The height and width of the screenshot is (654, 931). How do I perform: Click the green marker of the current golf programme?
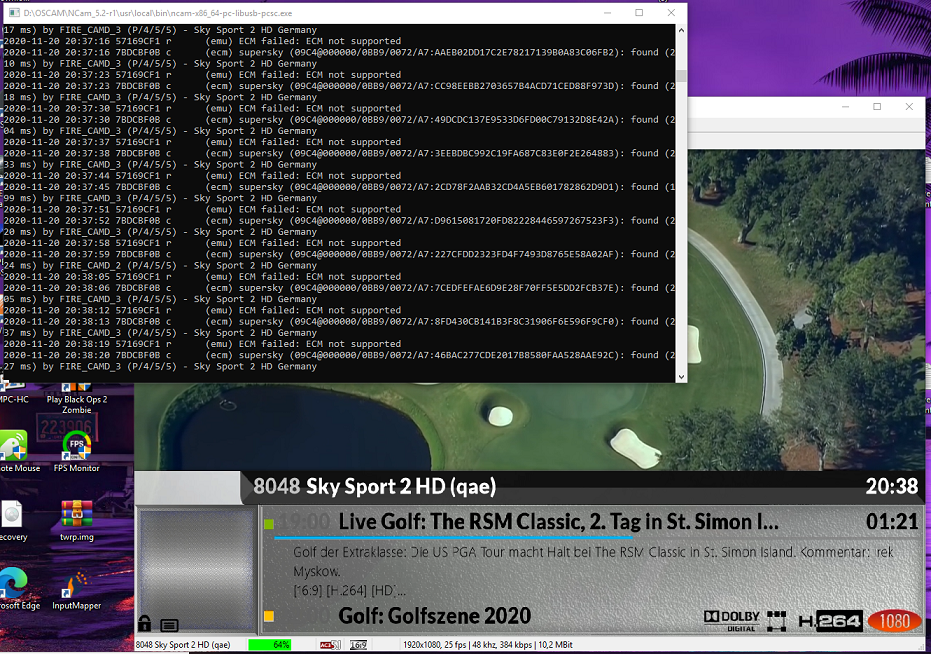click(269, 524)
